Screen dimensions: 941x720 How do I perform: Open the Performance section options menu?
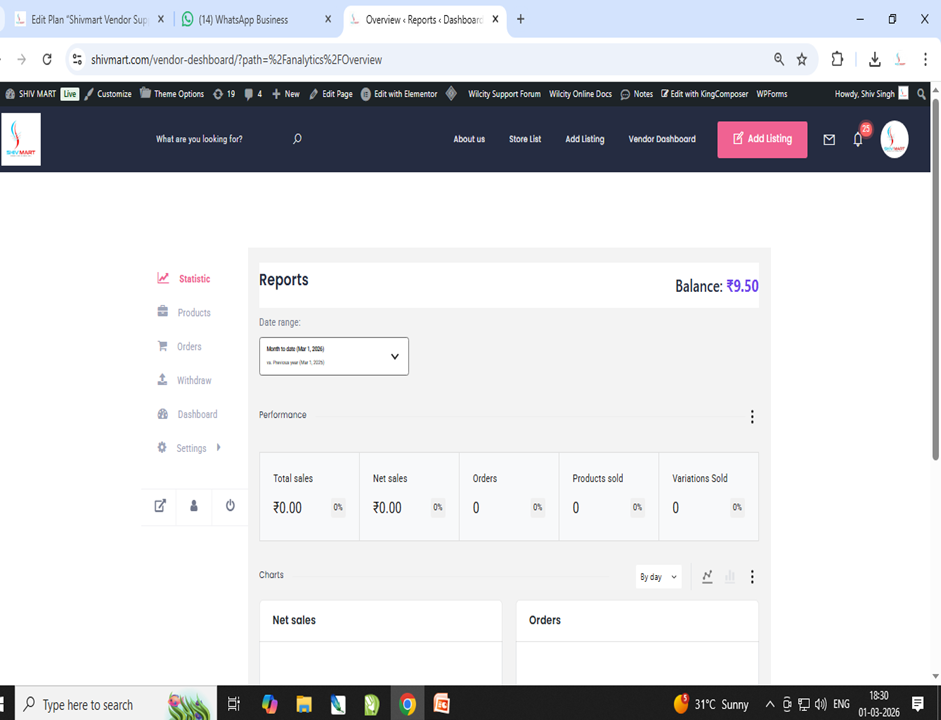752,417
